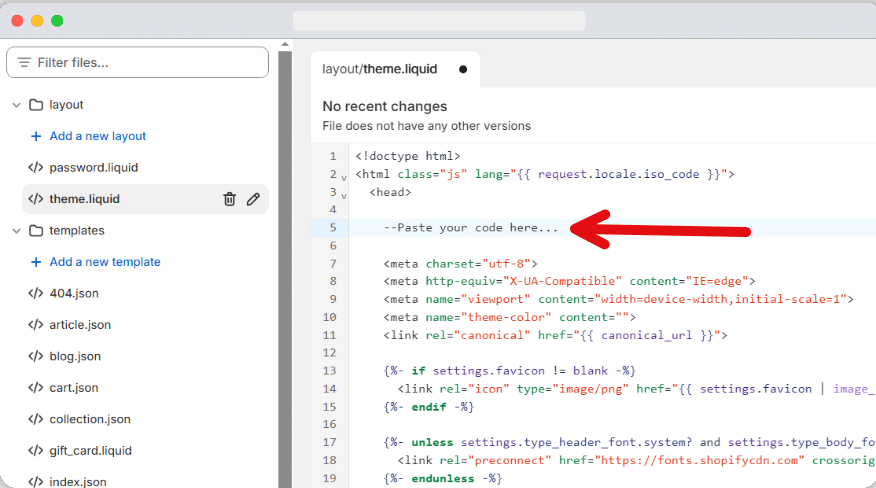Click the templates folder icon
Viewport: 876px width, 488px height.
[x=36, y=231]
